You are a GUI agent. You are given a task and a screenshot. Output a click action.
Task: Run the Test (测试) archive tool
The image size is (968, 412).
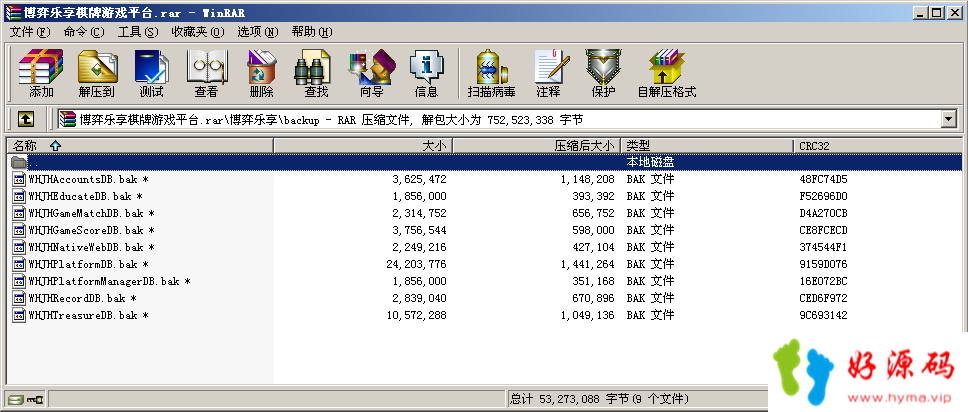[151, 73]
